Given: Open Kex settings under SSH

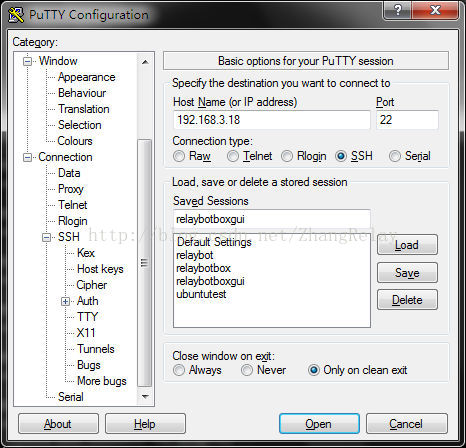Looking at the screenshot, I should coord(86,253).
